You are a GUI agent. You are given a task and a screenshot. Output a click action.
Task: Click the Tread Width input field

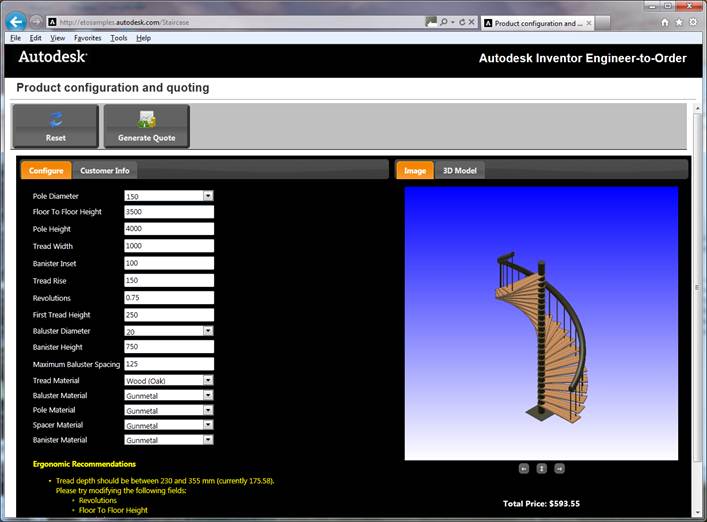(169, 246)
